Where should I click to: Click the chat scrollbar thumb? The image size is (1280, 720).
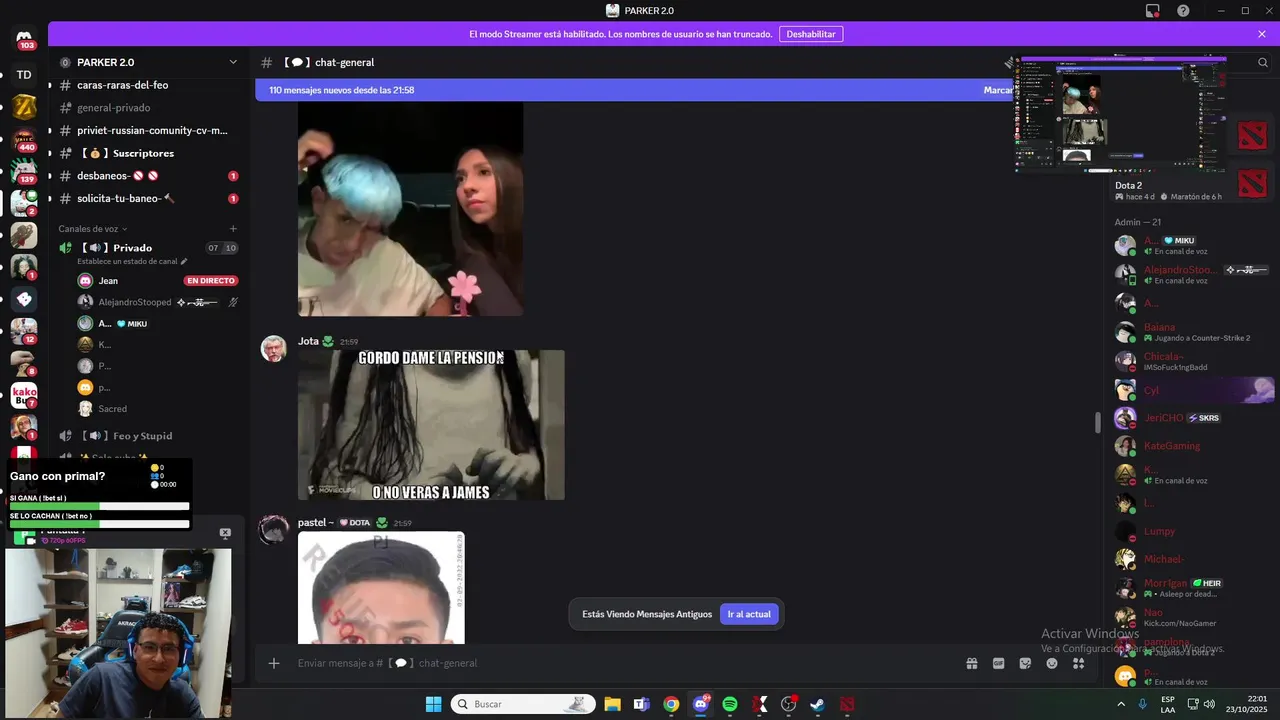[x=1097, y=422]
